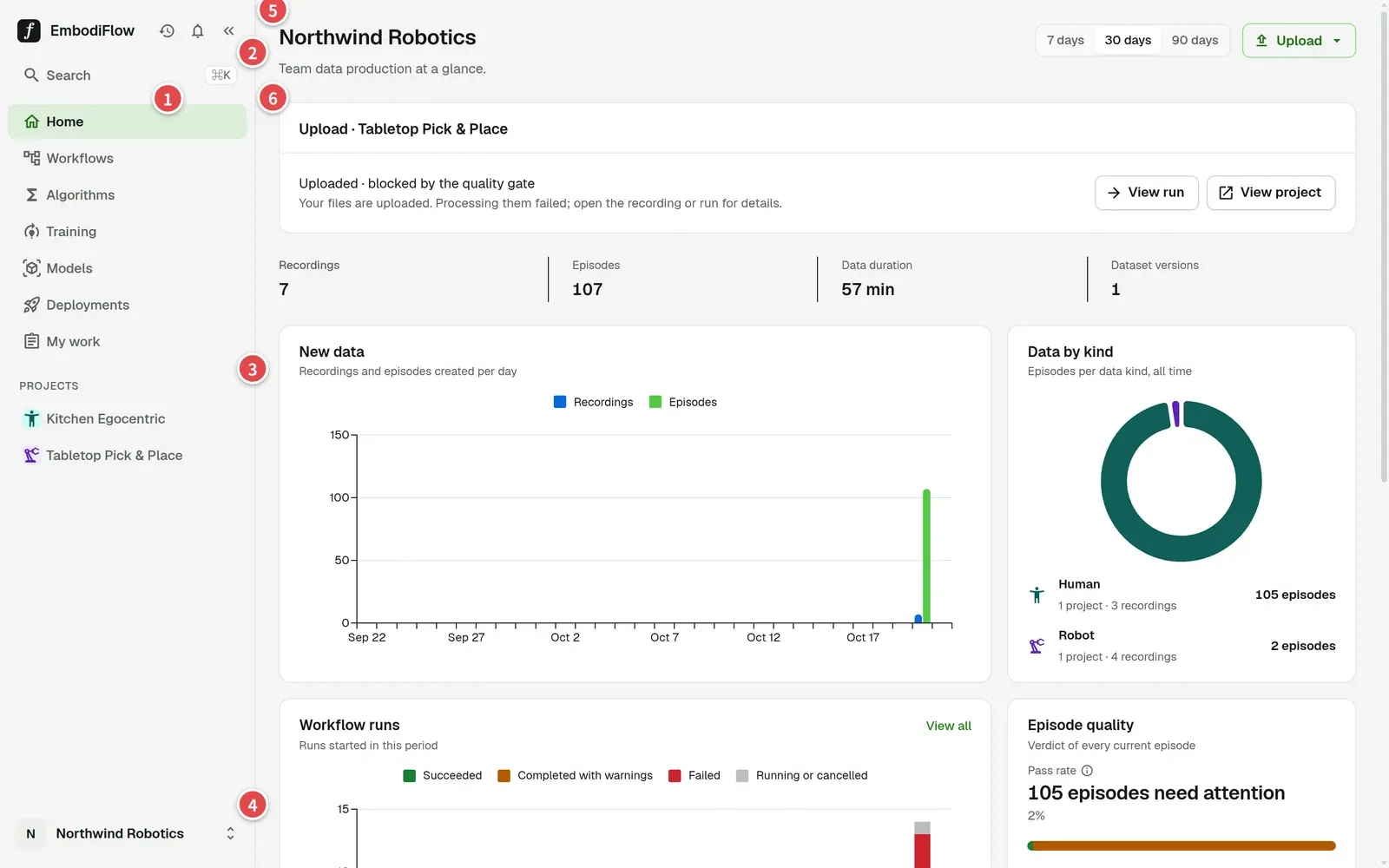This screenshot has width=1389, height=868.
Task: Follow the View all link
Action: point(948,726)
